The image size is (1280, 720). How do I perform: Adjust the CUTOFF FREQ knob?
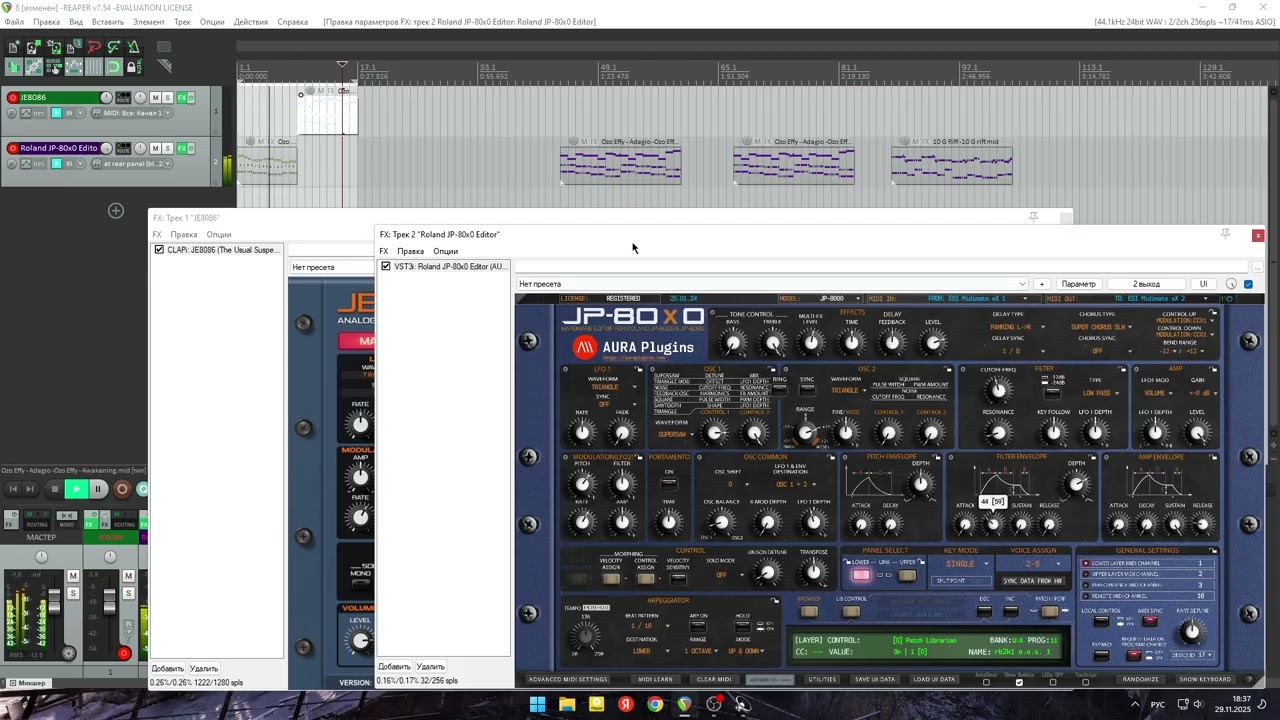pos(998,391)
